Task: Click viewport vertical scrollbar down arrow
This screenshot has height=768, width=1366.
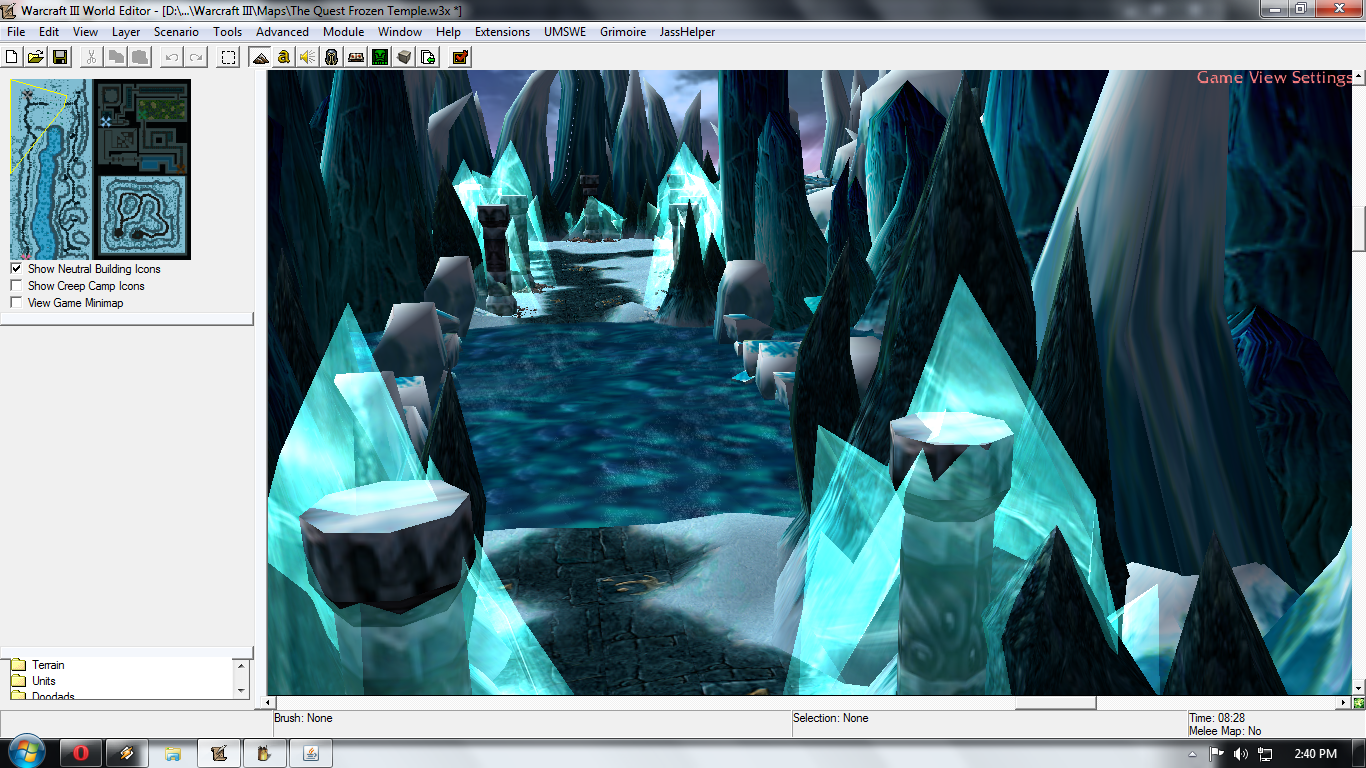Action: tap(1359, 688)
